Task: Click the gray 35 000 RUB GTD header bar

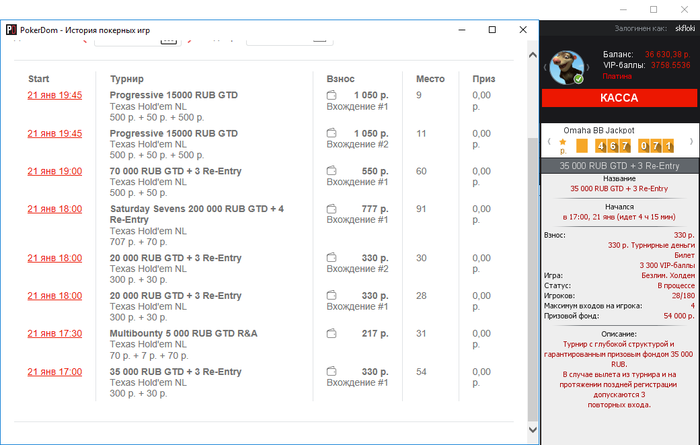Action: (x=620, y=166)
